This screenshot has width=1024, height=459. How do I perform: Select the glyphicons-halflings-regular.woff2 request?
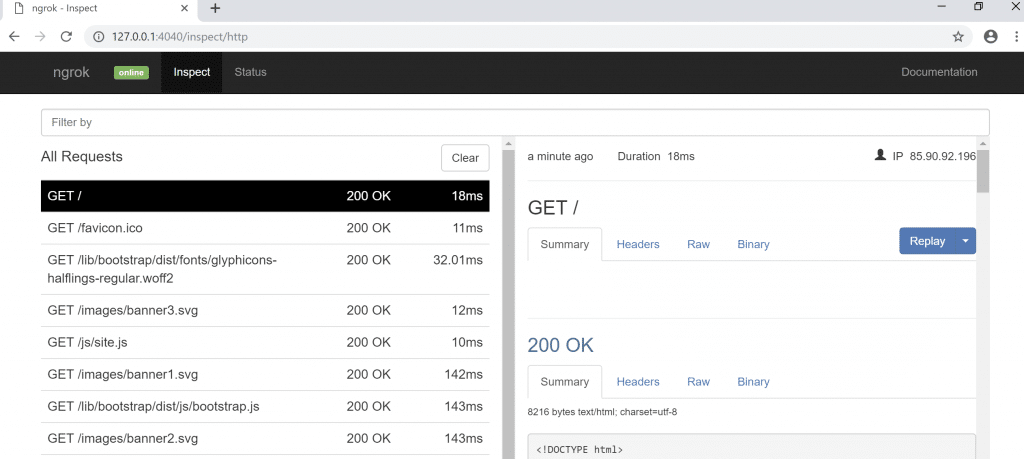[x=265, y=269]
